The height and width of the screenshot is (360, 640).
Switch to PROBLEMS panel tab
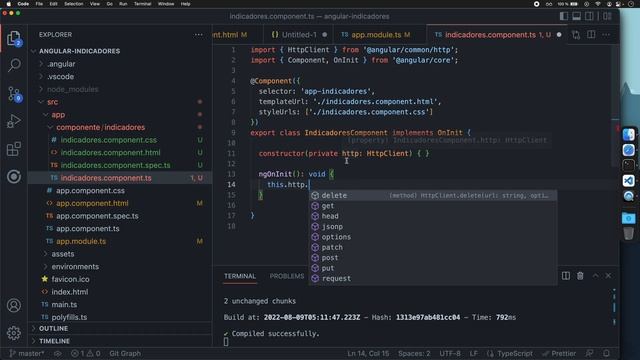pyautogui.click(x=287, y=276)
